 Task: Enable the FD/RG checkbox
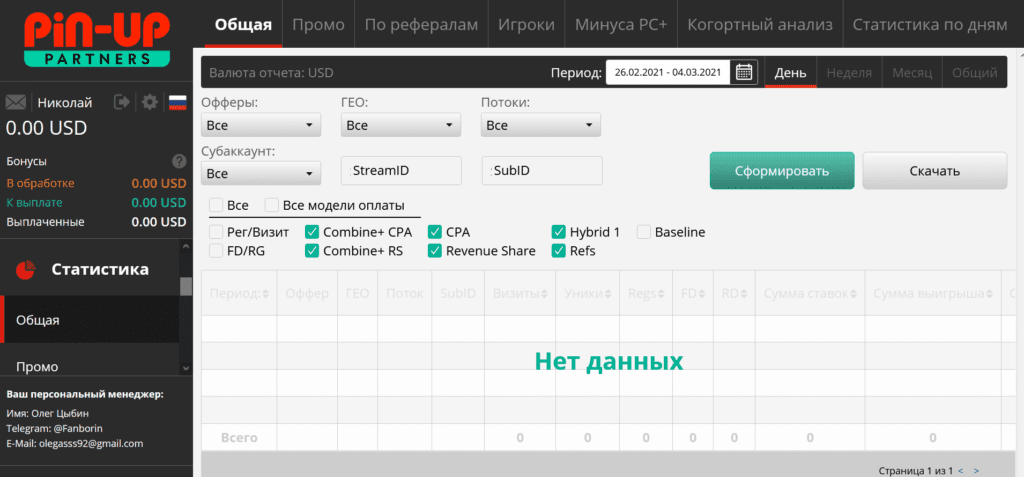216,250
